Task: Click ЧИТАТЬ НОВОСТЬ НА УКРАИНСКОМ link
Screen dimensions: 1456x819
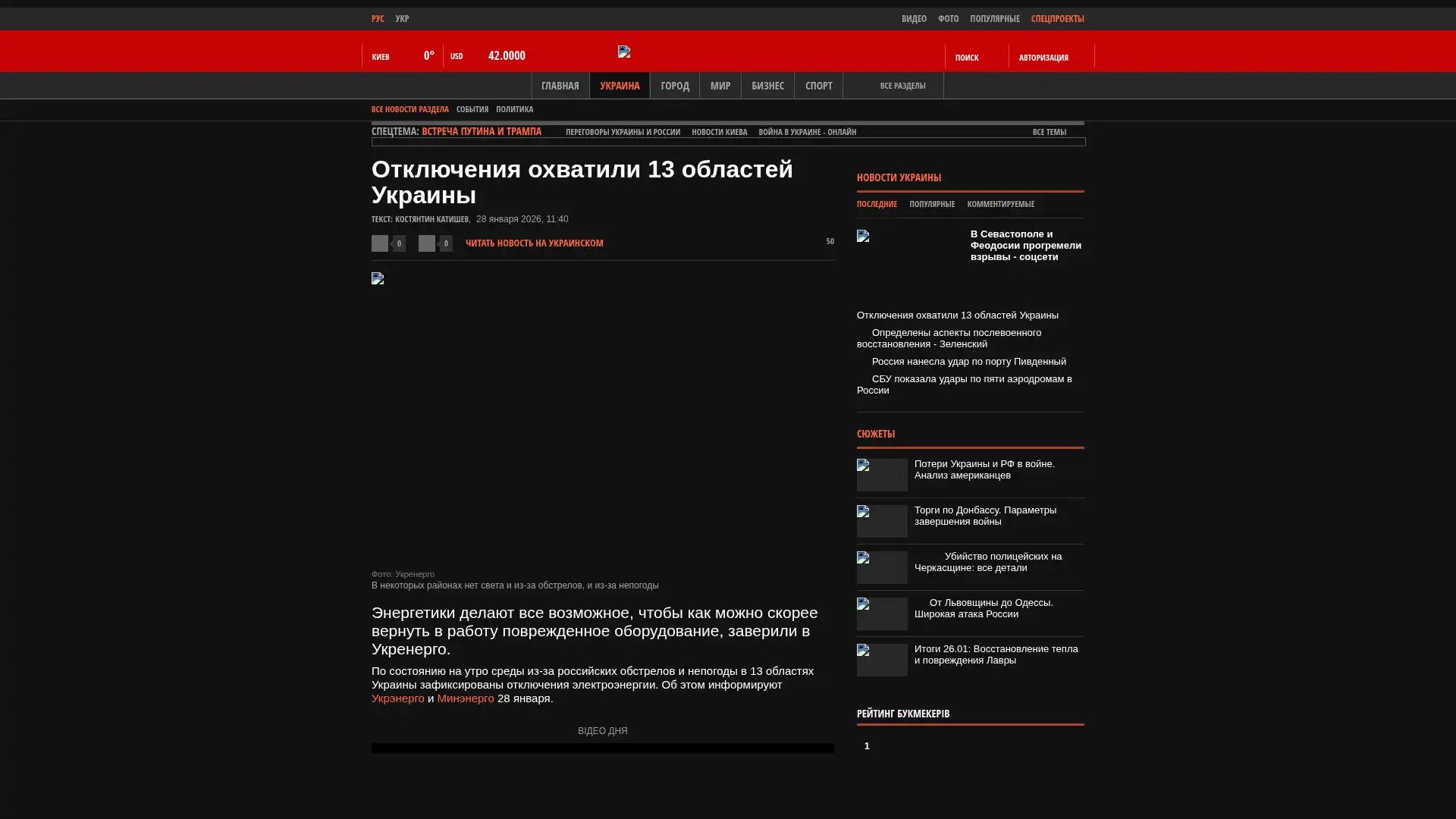Action: tap(534, 243)
